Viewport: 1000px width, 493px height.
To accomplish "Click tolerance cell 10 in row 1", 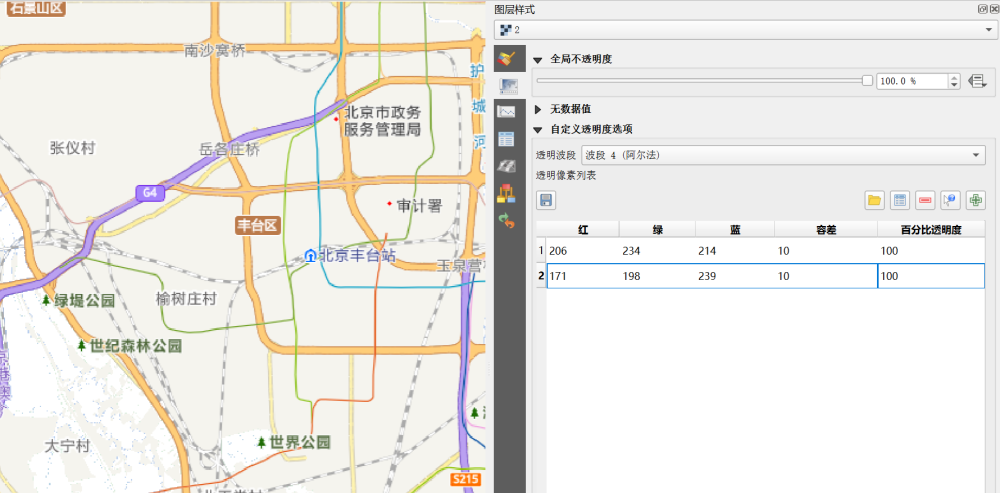I will (826, 251).
